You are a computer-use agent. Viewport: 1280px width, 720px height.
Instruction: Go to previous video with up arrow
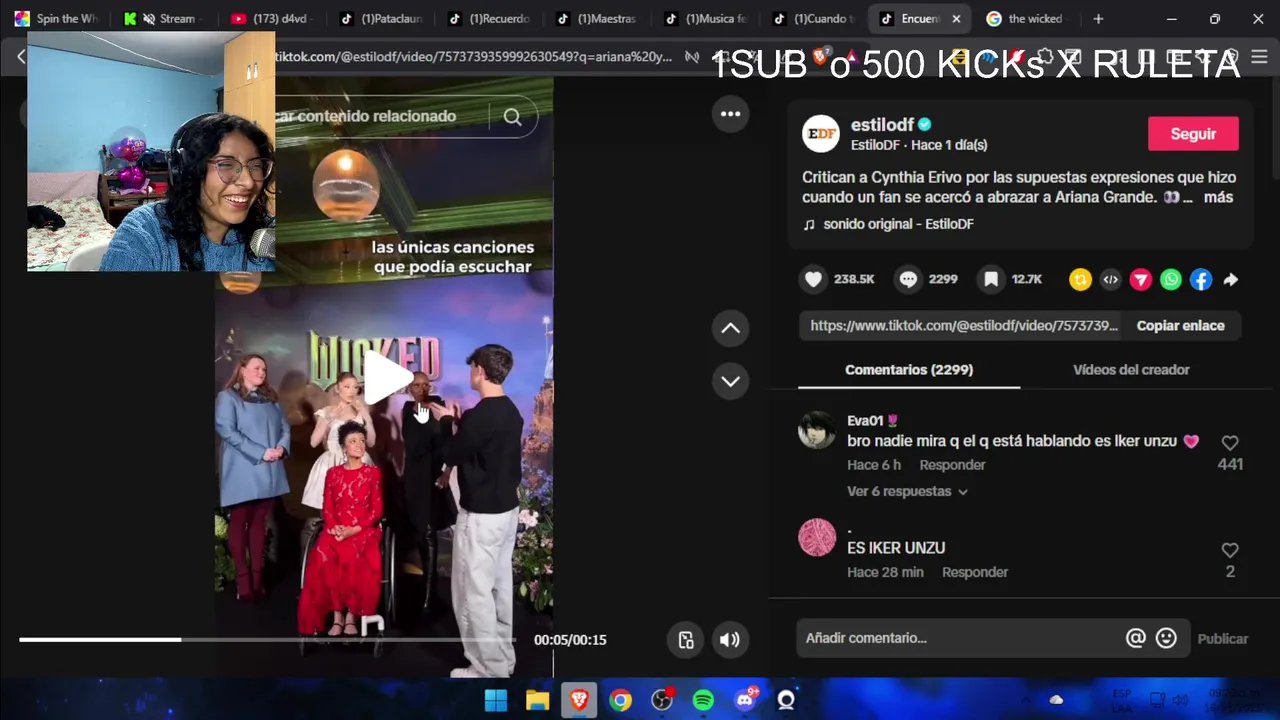731,328
